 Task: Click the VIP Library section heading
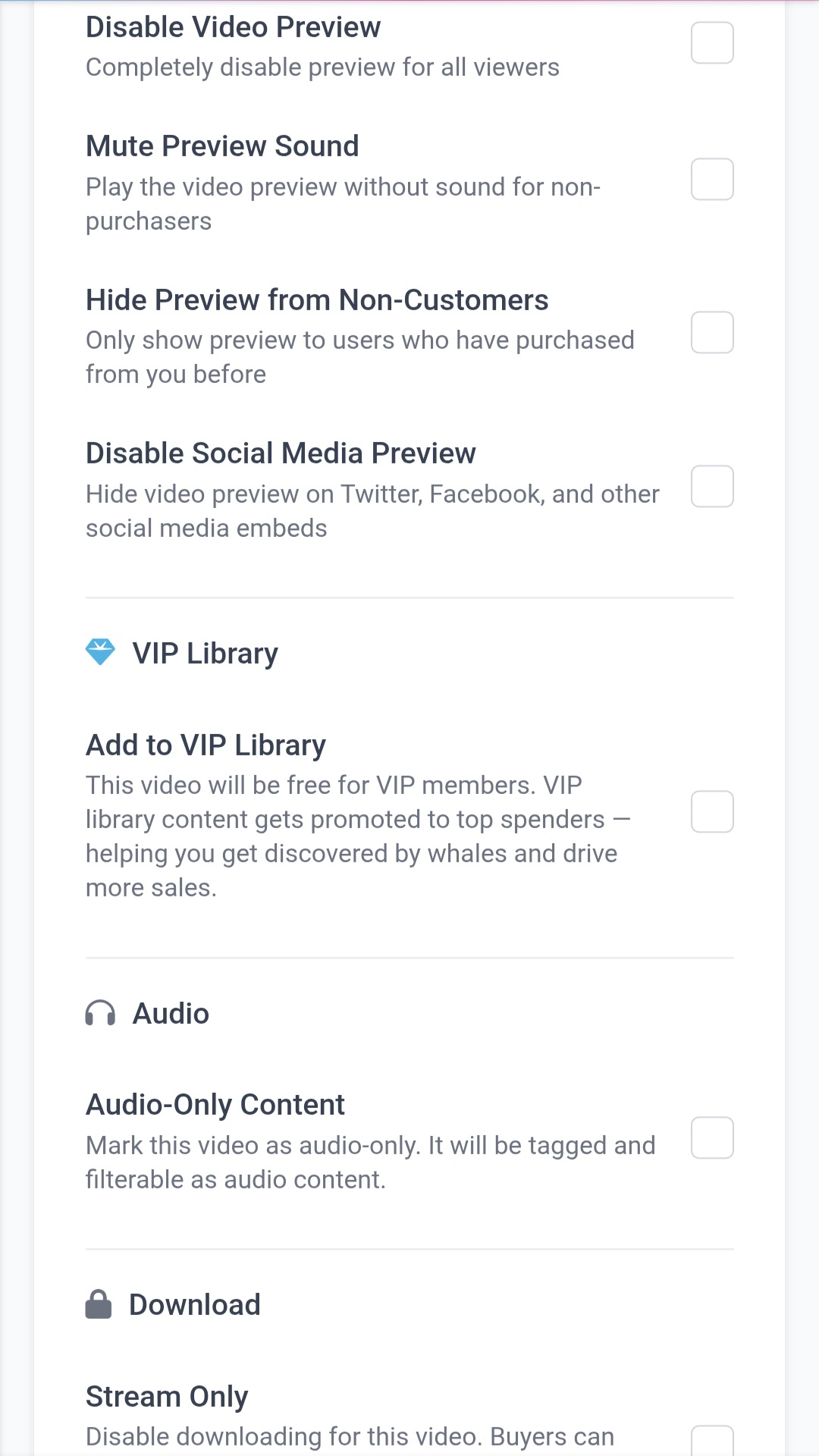click(205, 654)
